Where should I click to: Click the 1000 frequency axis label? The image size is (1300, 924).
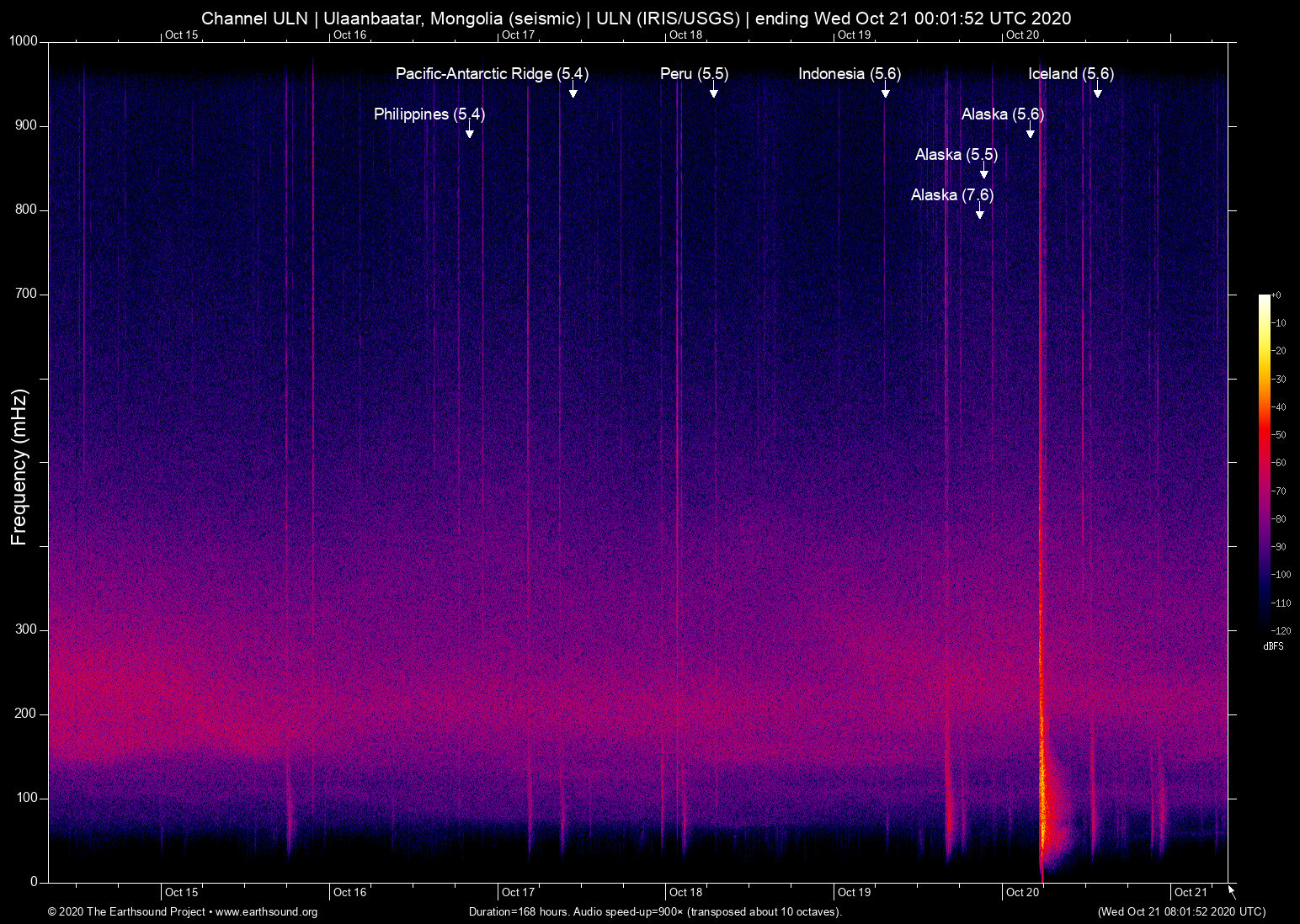(x=24, y=41)
